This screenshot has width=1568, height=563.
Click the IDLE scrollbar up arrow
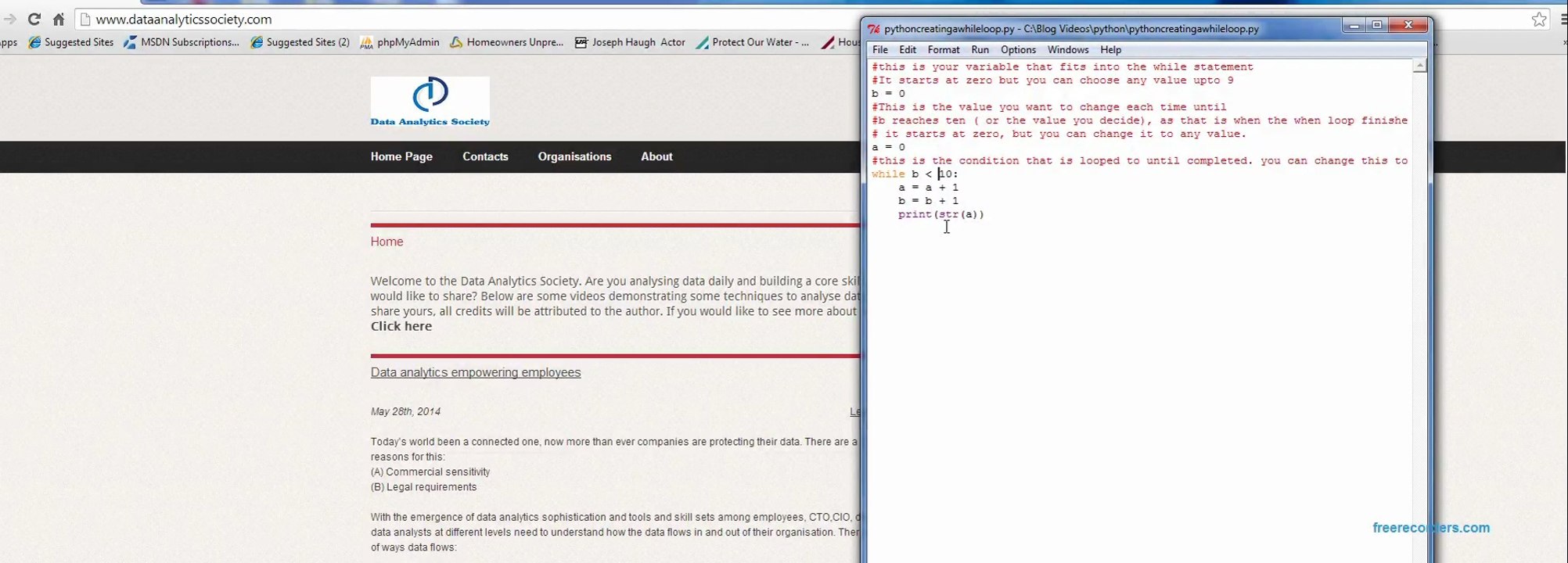(1419, 66)
